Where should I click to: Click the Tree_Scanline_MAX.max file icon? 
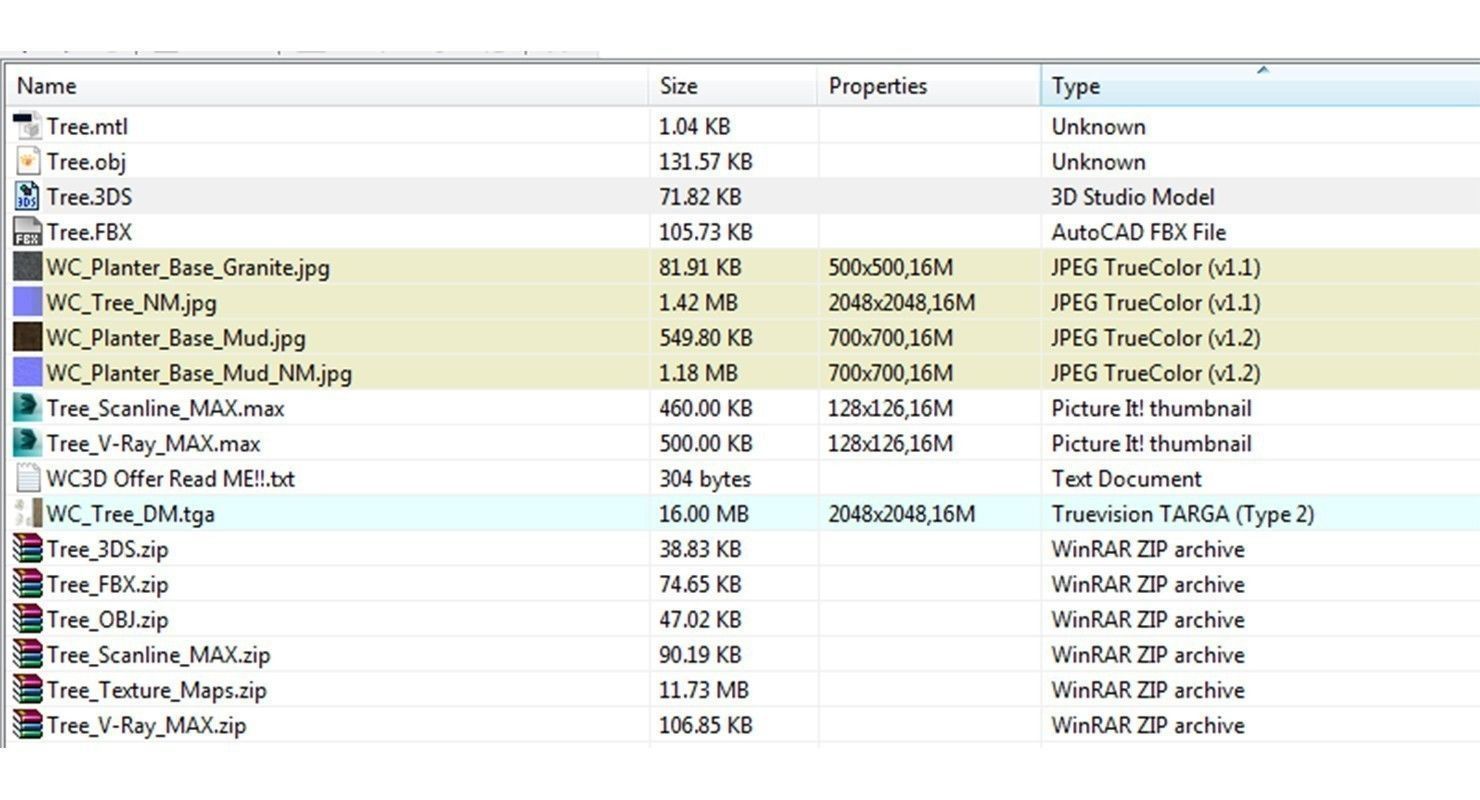[28, 408]
